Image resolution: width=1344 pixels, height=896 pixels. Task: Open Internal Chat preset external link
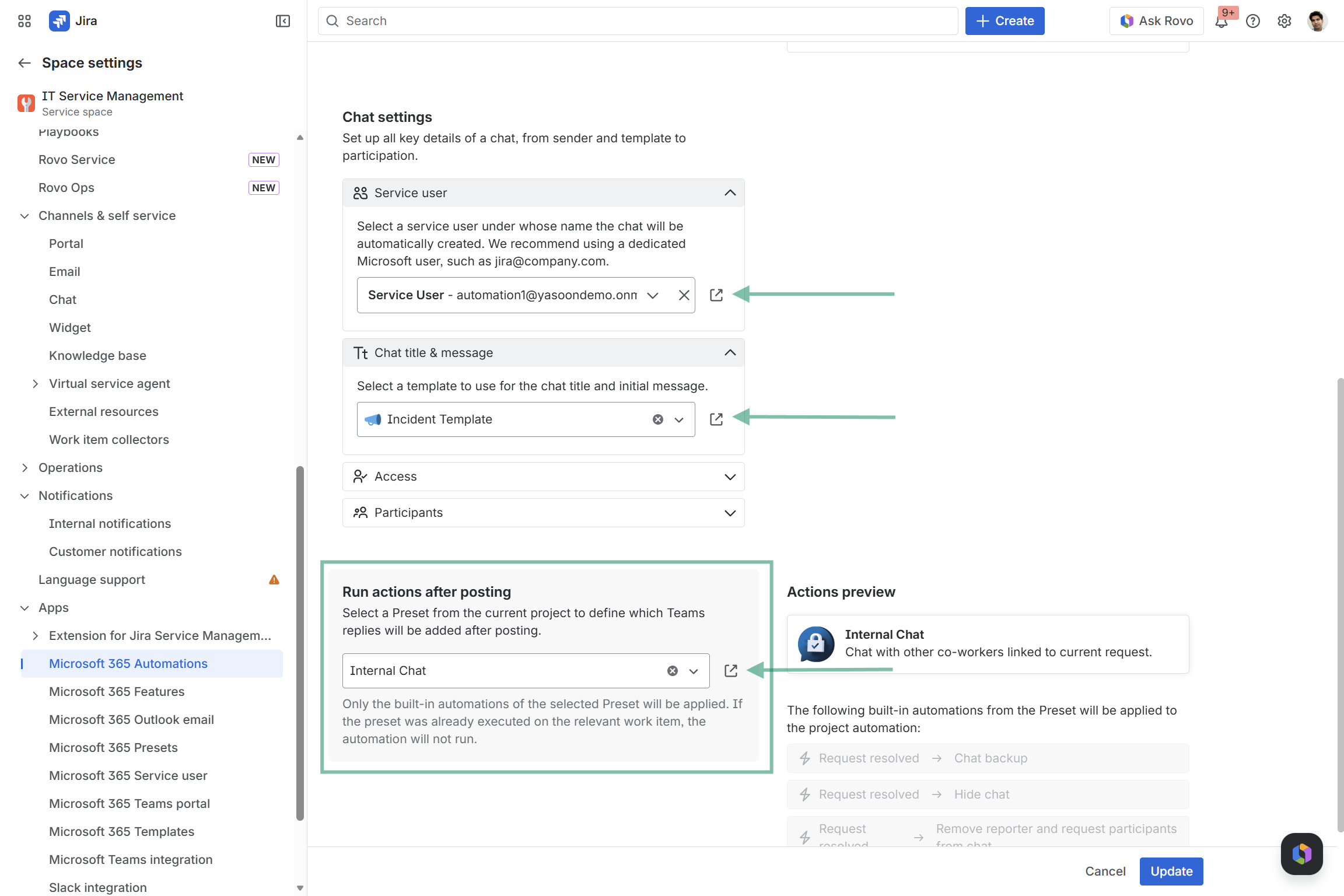731,671
